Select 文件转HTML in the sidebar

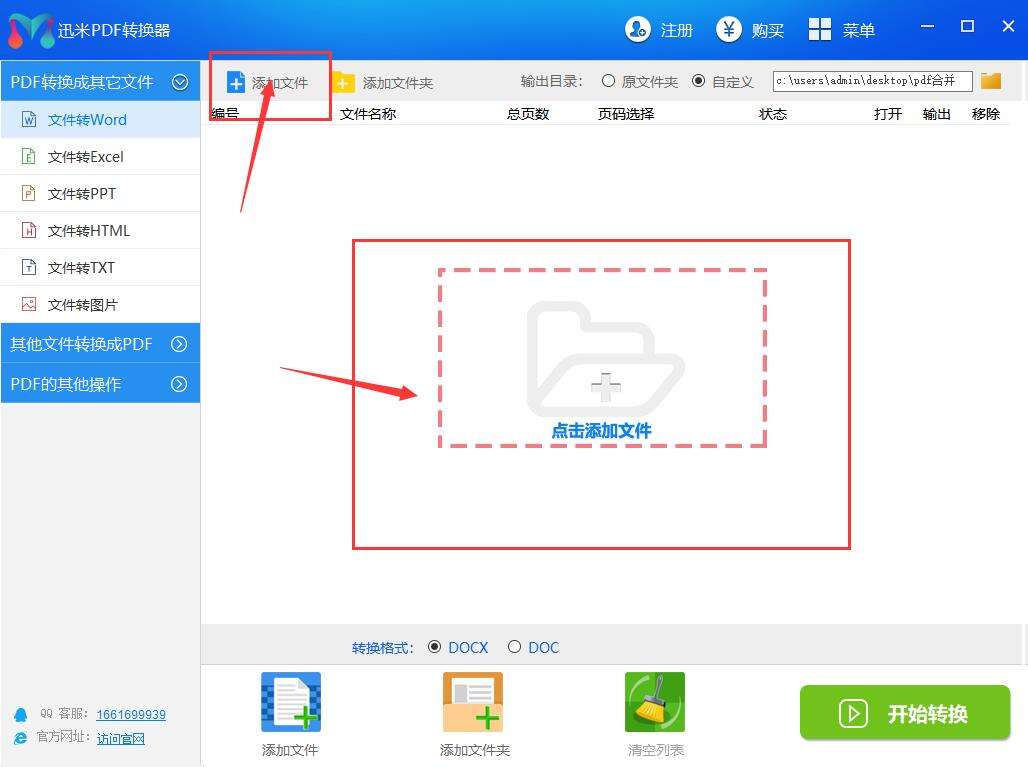point(100,230)
